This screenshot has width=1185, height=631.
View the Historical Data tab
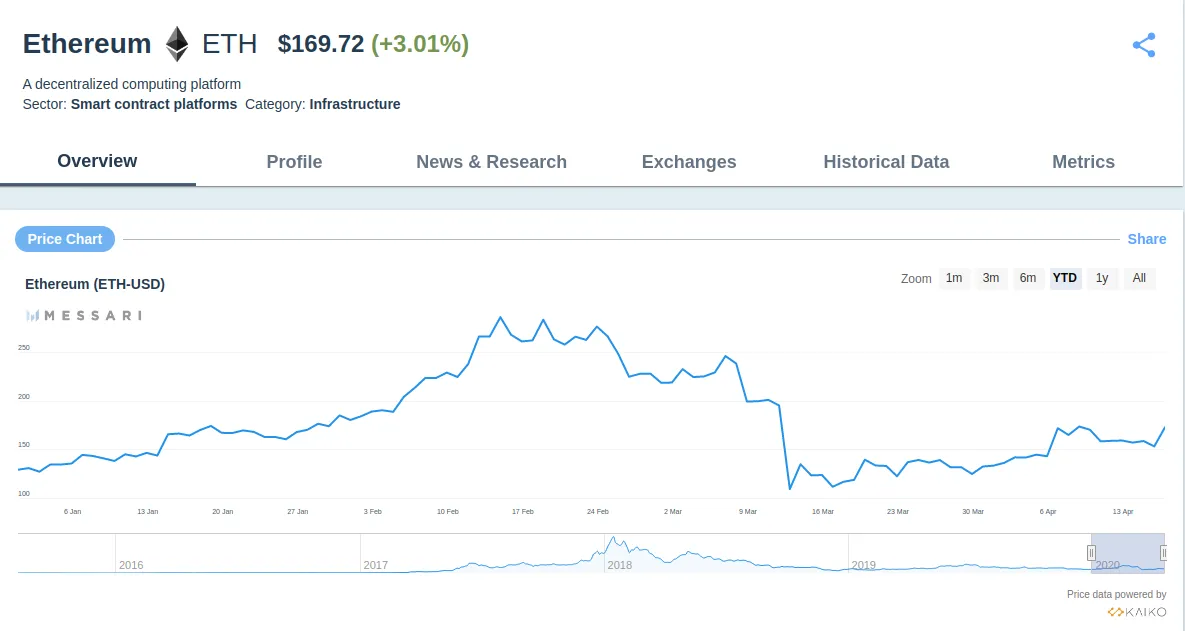point(886,162)
